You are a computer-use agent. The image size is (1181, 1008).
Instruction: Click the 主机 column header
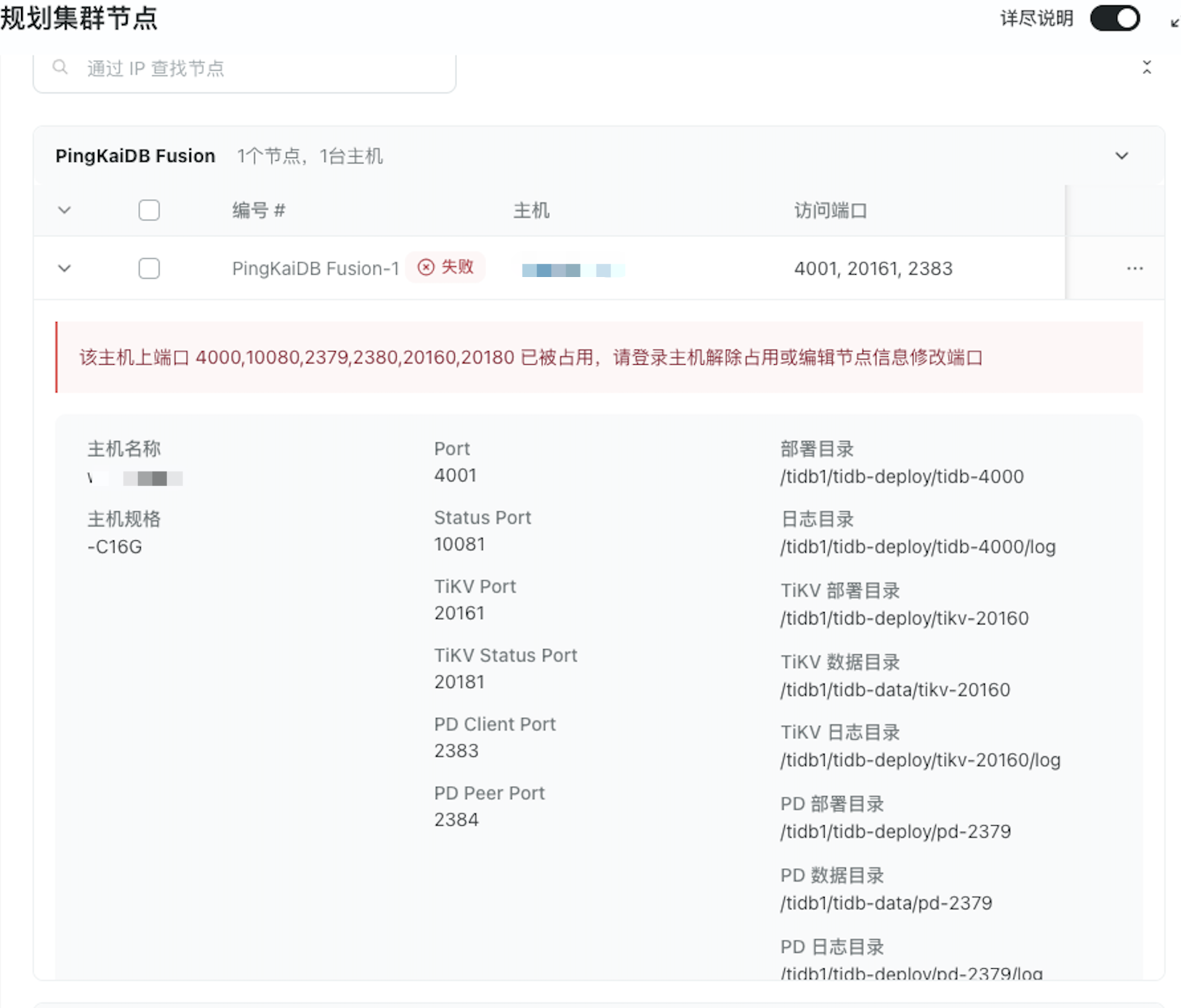click(531, 210)
